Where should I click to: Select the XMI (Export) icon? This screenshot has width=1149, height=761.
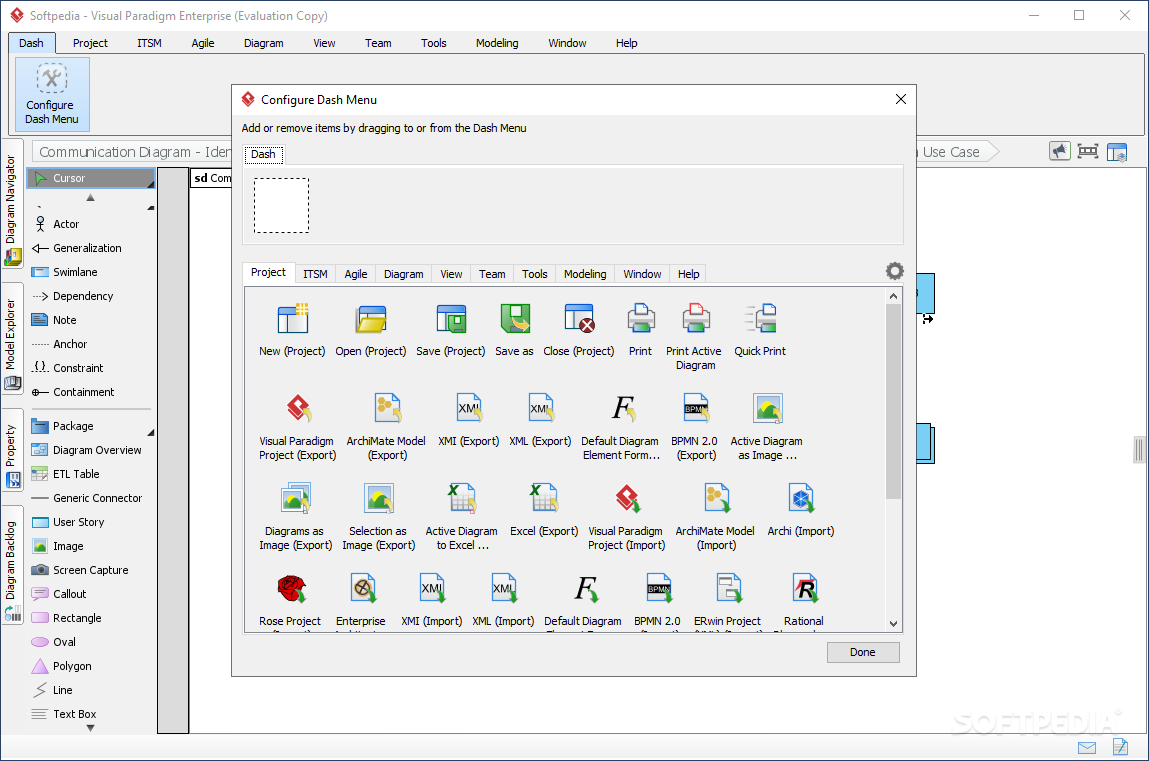[x=469, y=409]
